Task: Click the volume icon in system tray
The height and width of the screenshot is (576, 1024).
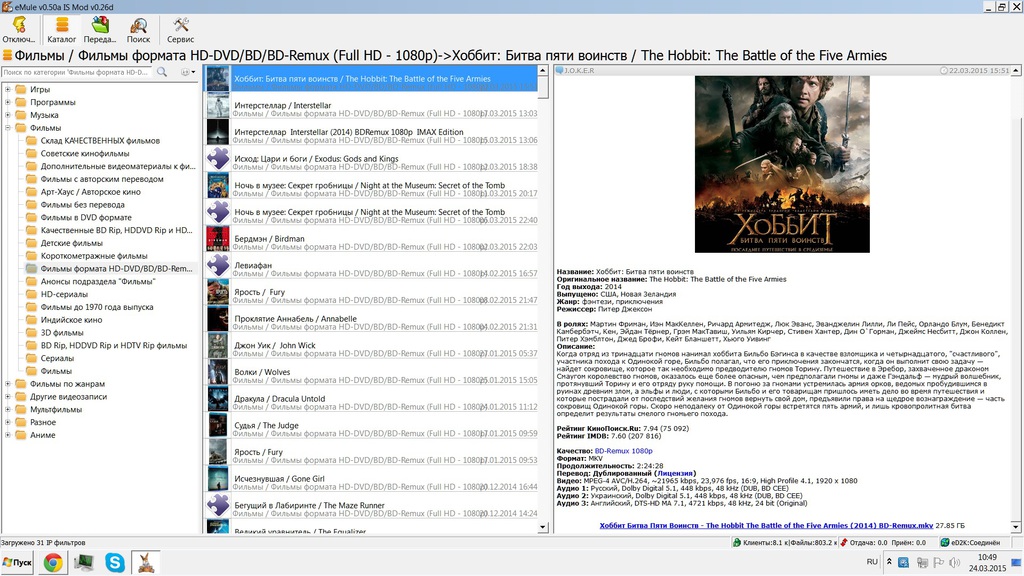Action: pyautogui.click(x=954, y=562)
